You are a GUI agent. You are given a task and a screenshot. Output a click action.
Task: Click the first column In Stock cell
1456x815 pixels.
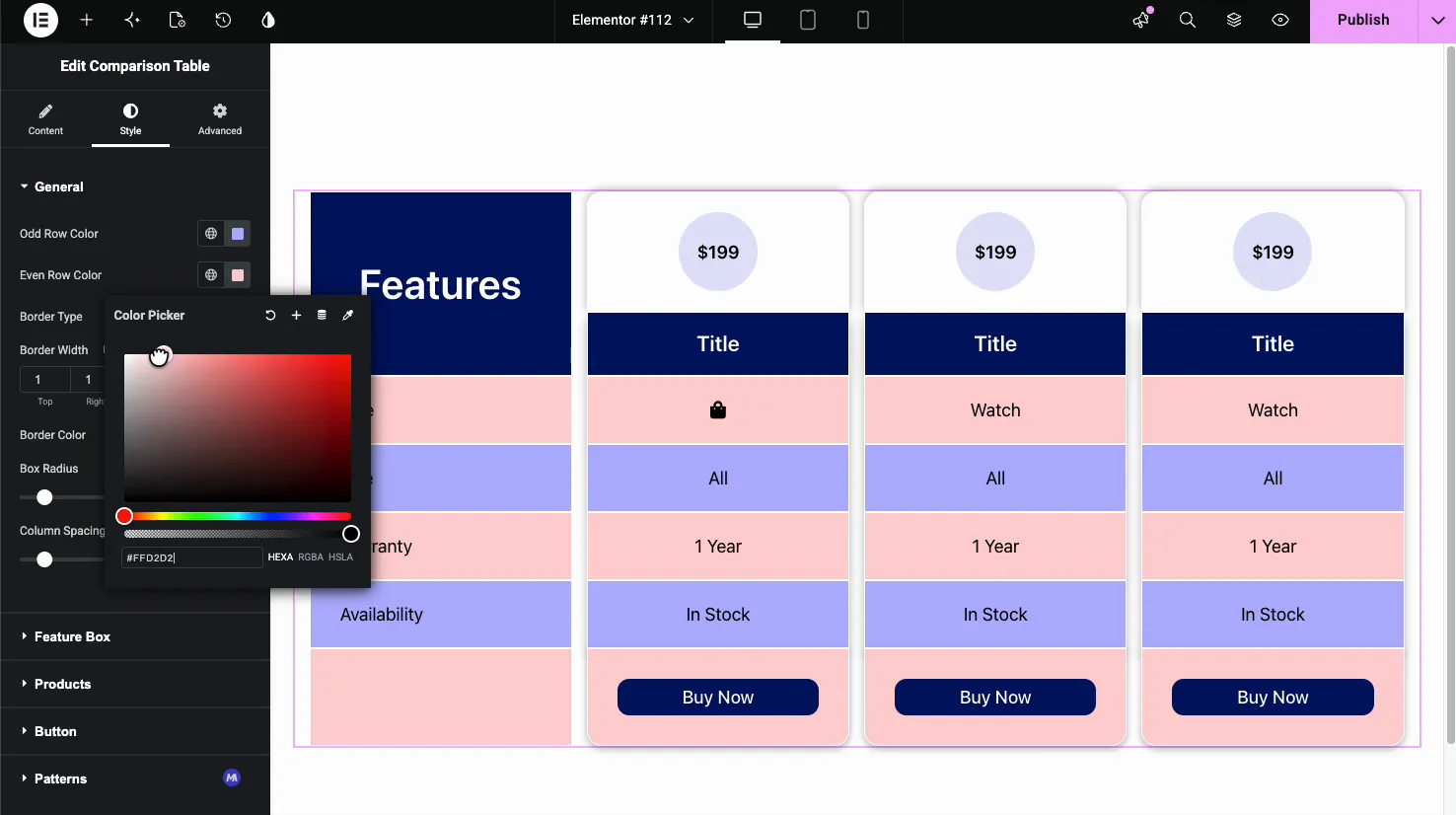[718, 615]
